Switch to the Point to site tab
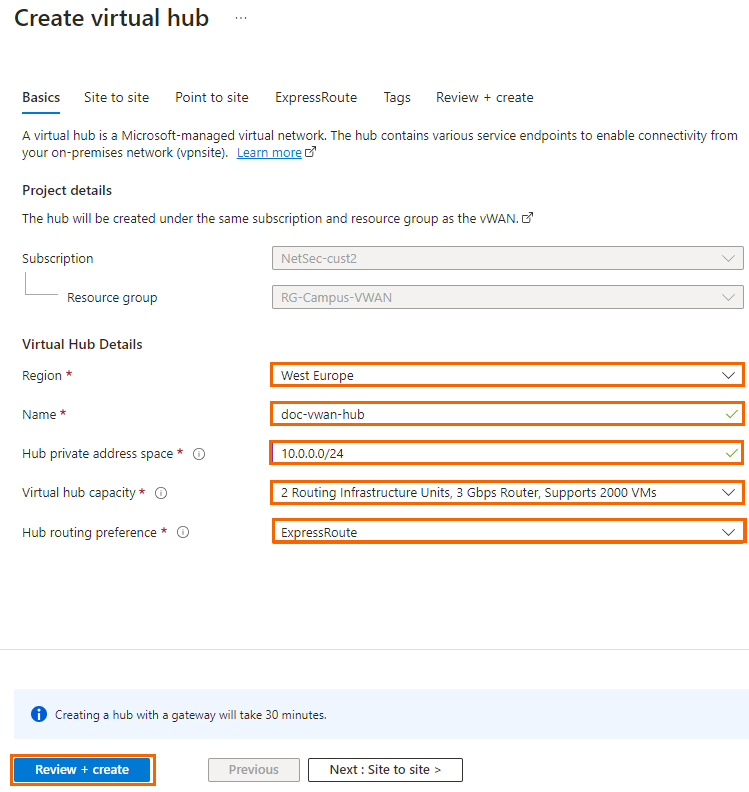This screenshot has height=792, width=749. 212,97
